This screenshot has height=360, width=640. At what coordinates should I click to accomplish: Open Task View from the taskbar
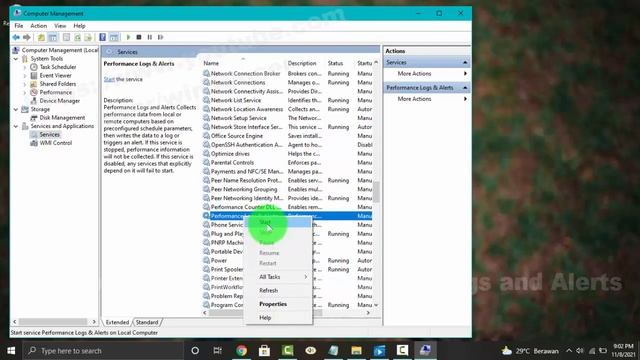218,351
